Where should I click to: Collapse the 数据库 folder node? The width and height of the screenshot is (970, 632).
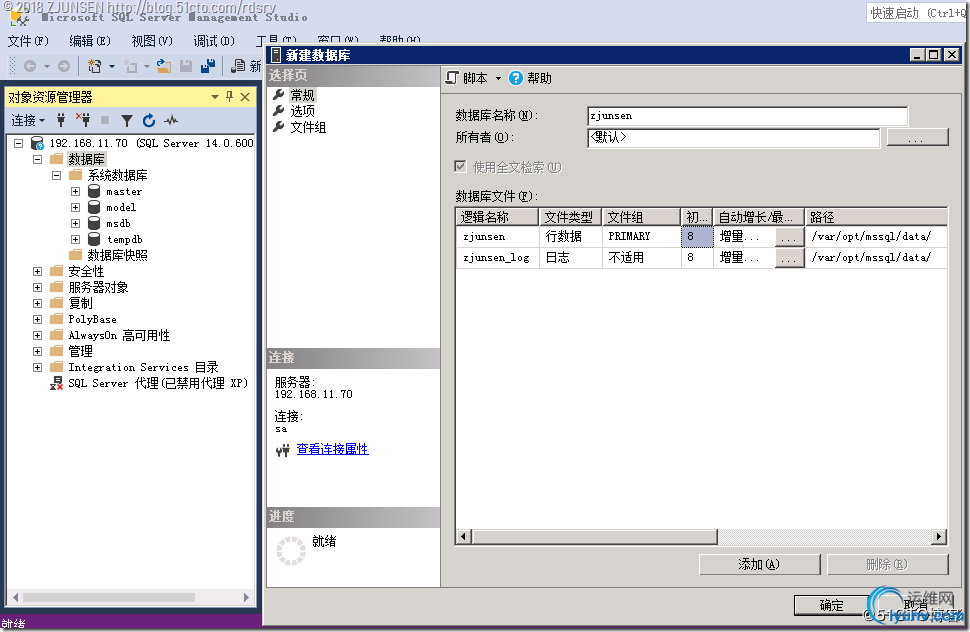(x=38, y=160)
